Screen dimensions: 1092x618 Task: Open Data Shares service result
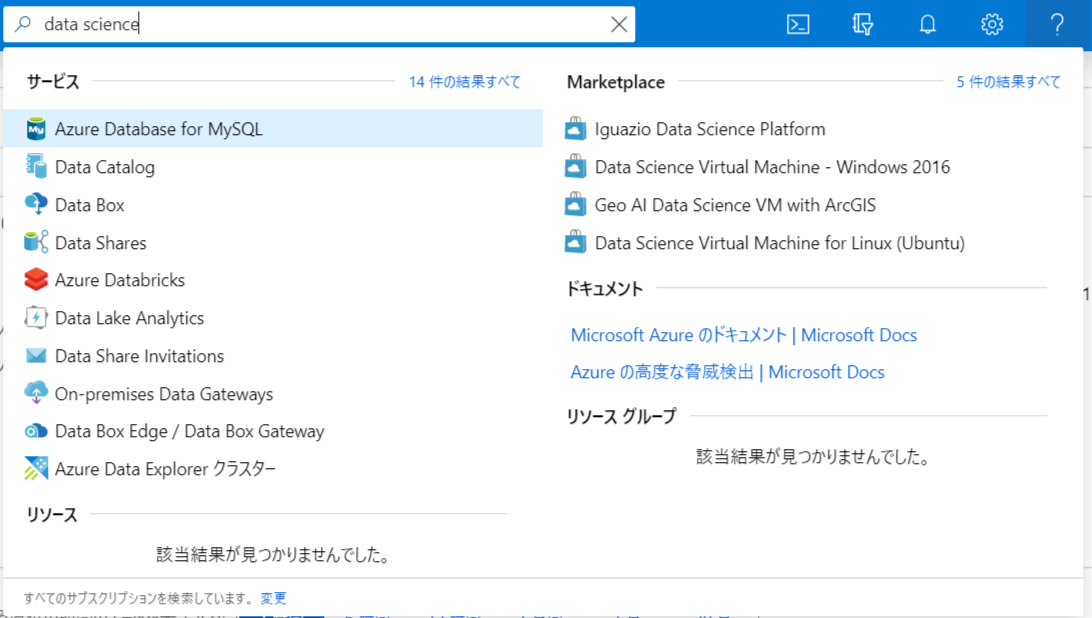tap(101, 243)
